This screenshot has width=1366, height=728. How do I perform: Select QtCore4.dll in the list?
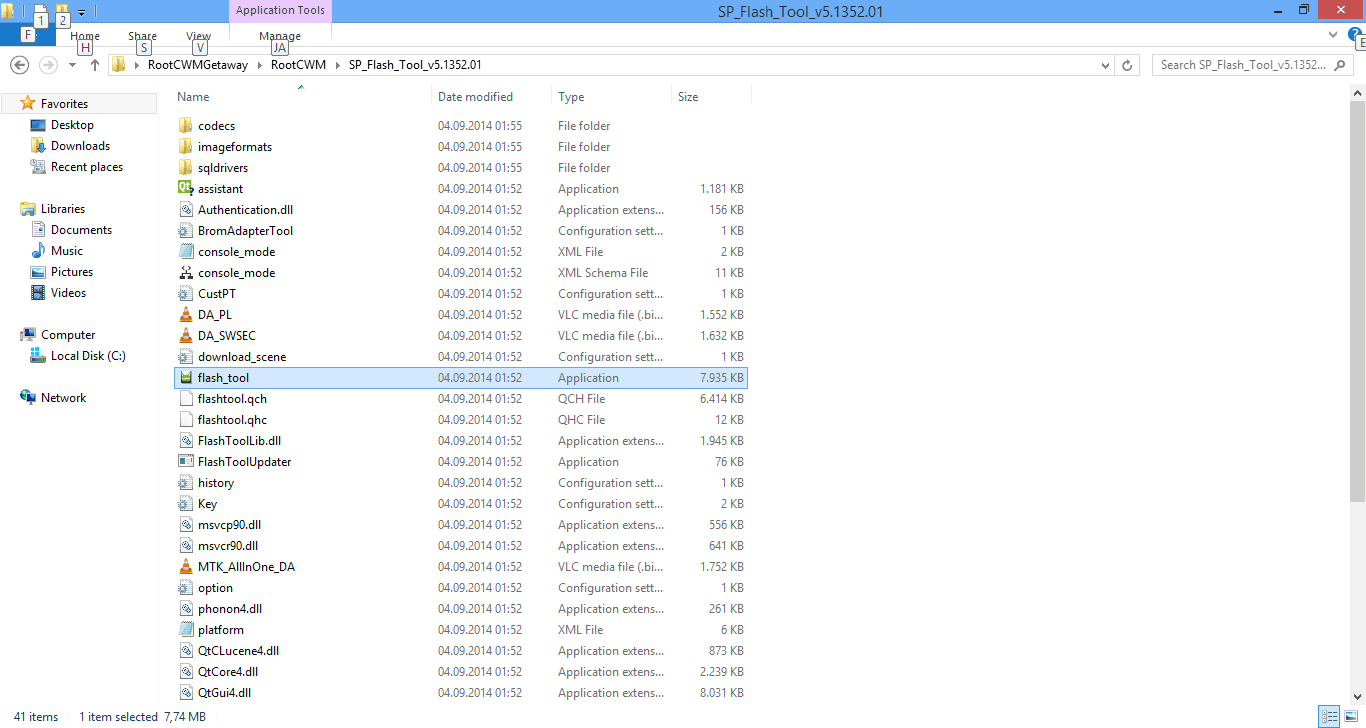461,672
